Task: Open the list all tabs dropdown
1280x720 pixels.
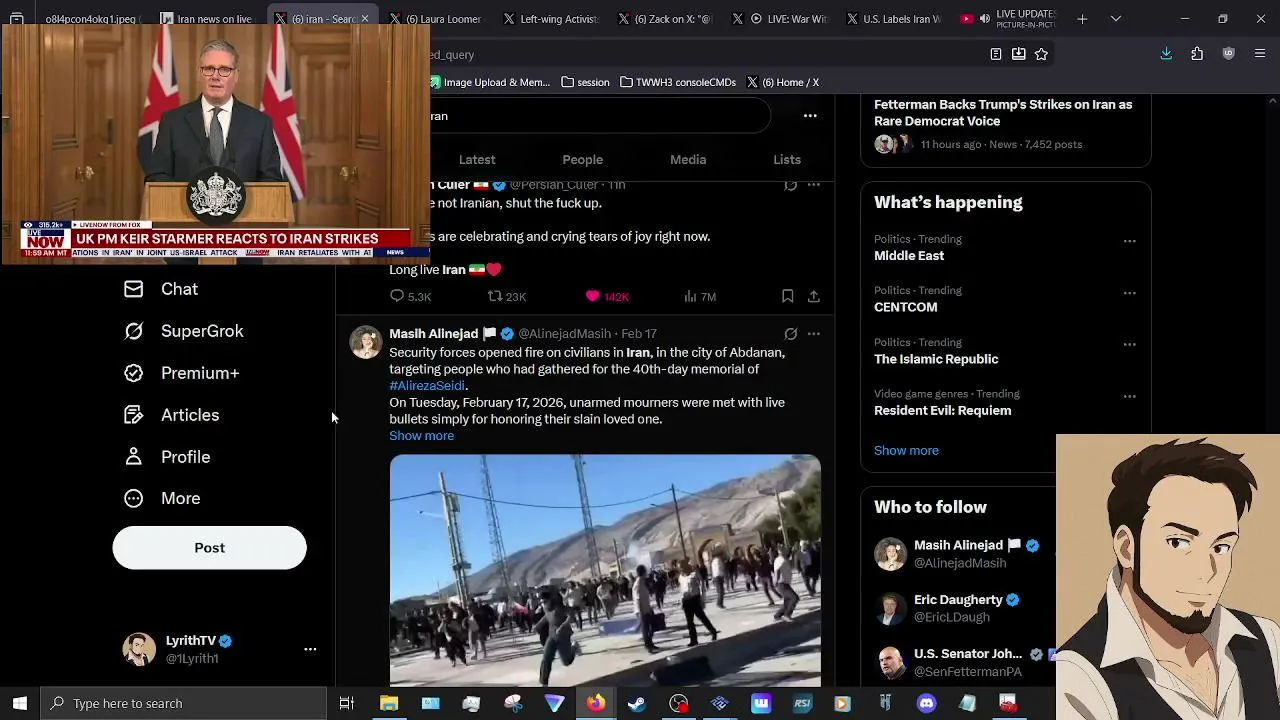Action: [x=1116, y=19]
